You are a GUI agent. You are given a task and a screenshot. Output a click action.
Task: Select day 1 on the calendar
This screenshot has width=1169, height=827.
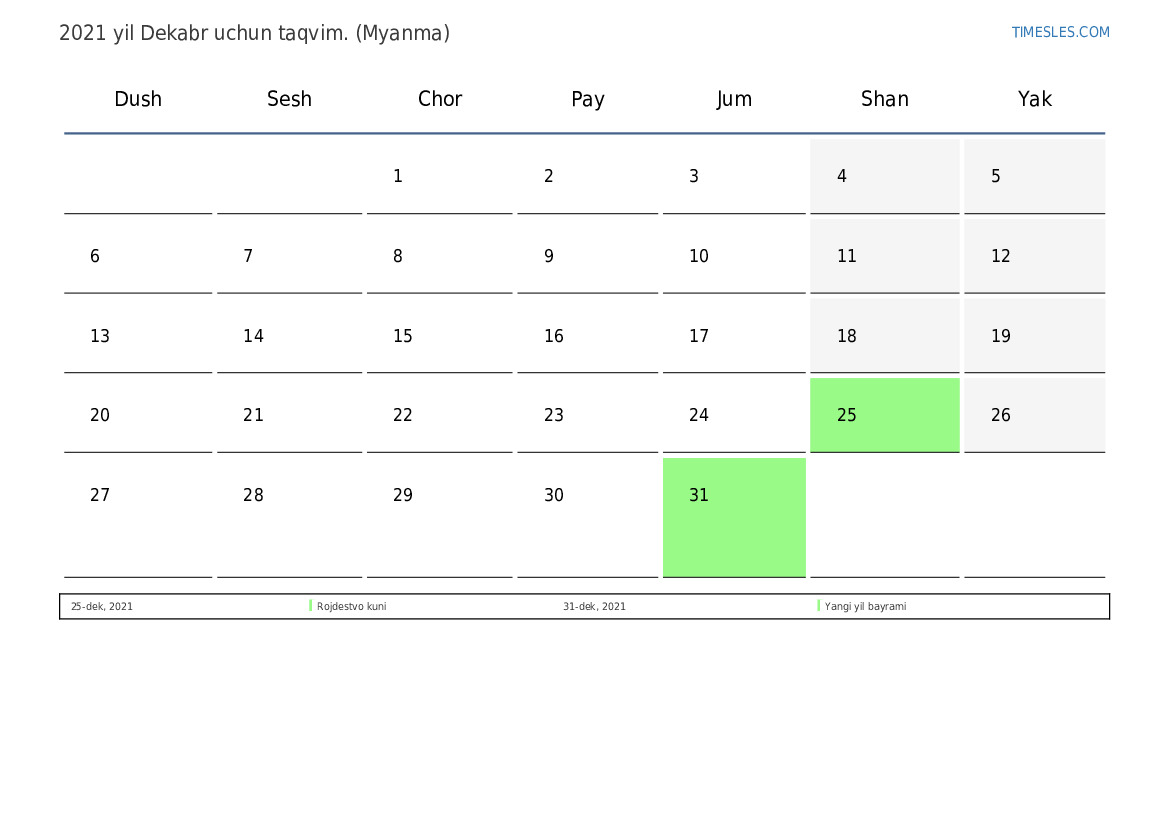(439, 177)
